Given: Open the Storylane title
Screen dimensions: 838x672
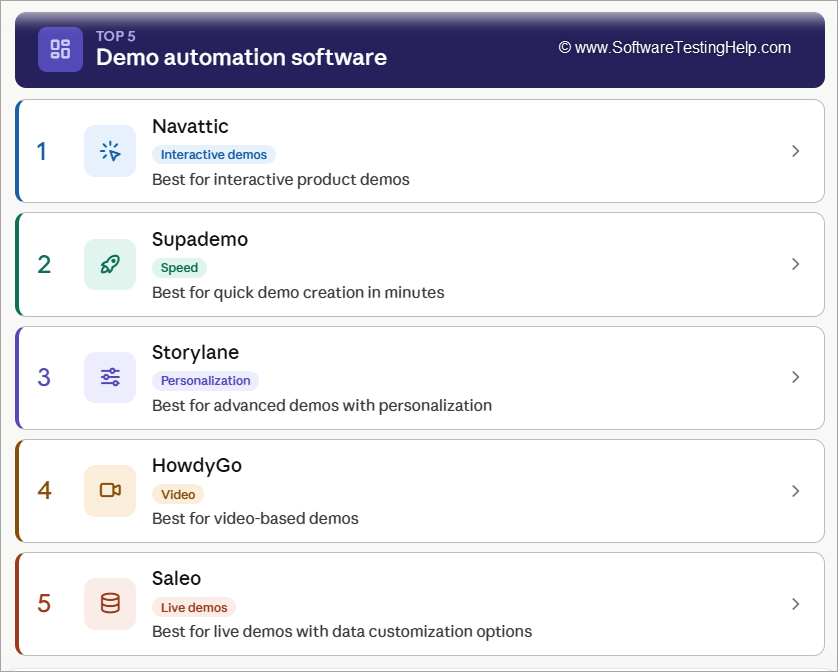Looking at the screenshot, I should (x=196, y=352).
